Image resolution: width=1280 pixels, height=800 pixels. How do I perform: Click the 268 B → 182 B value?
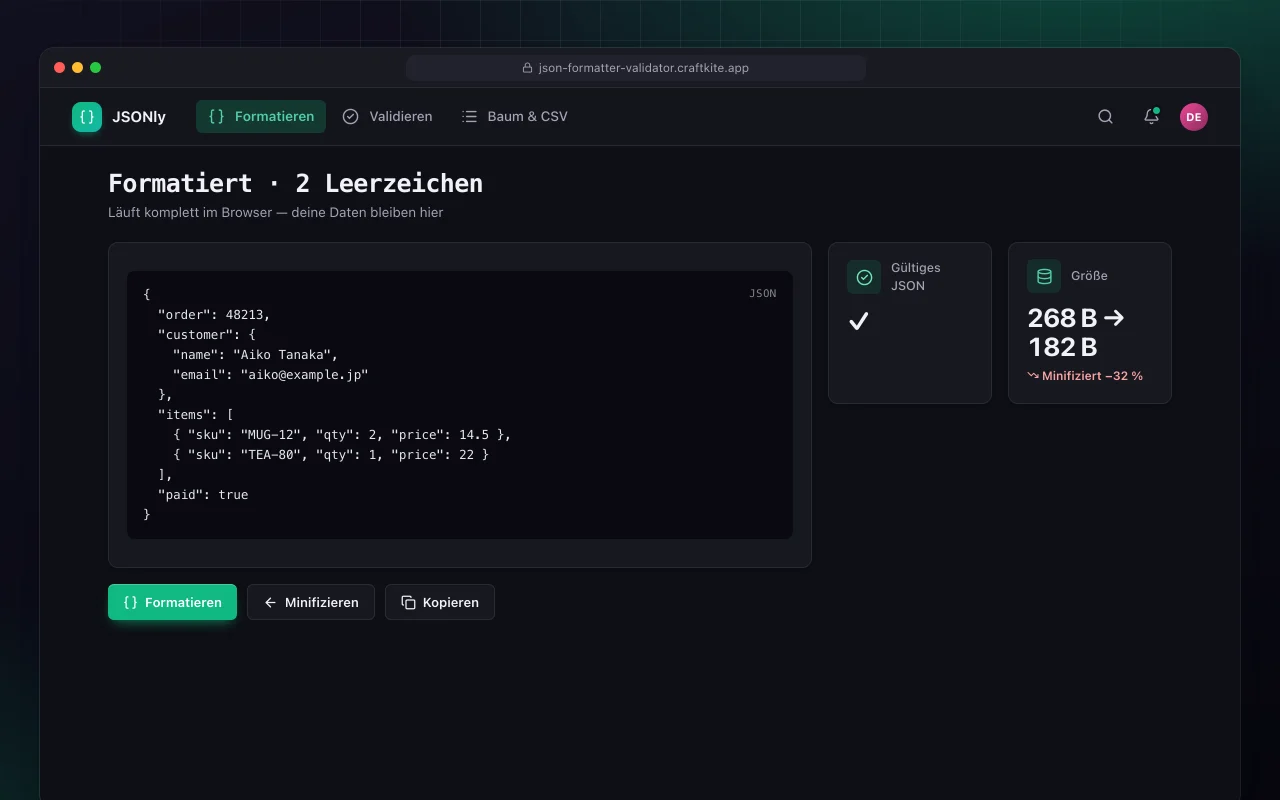coord(1076,332)
